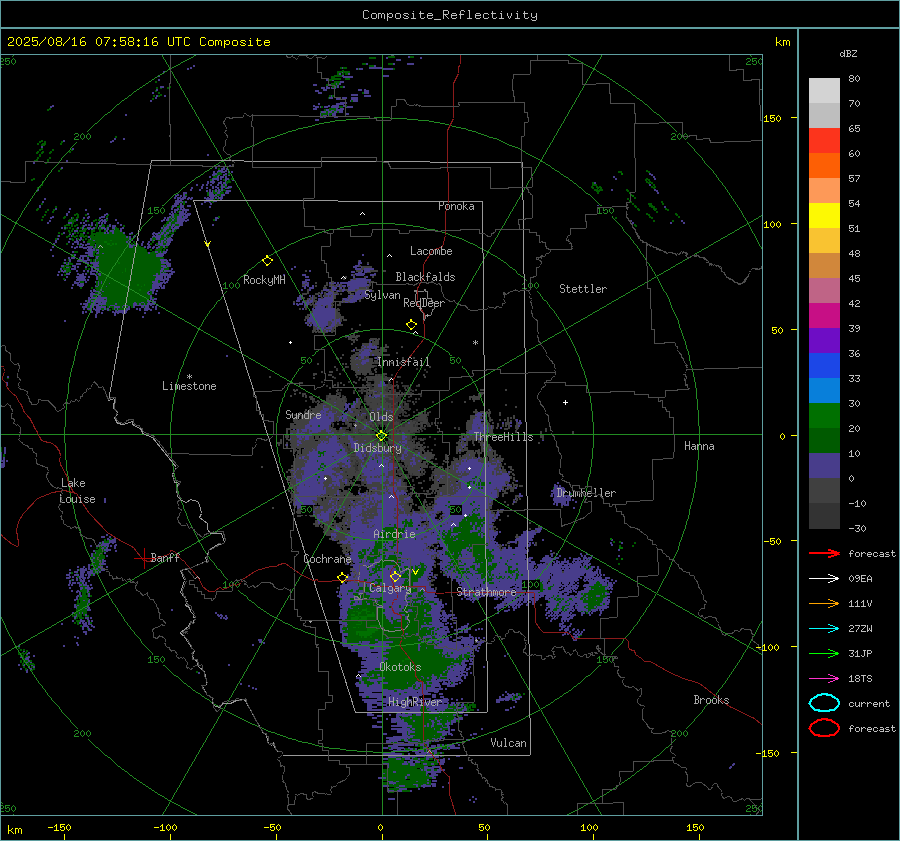Image resolution: width=900 pixels, height=841 pixels.
Task: Click the green 31JP arrow in legend
Action: (x=824, y=653)
